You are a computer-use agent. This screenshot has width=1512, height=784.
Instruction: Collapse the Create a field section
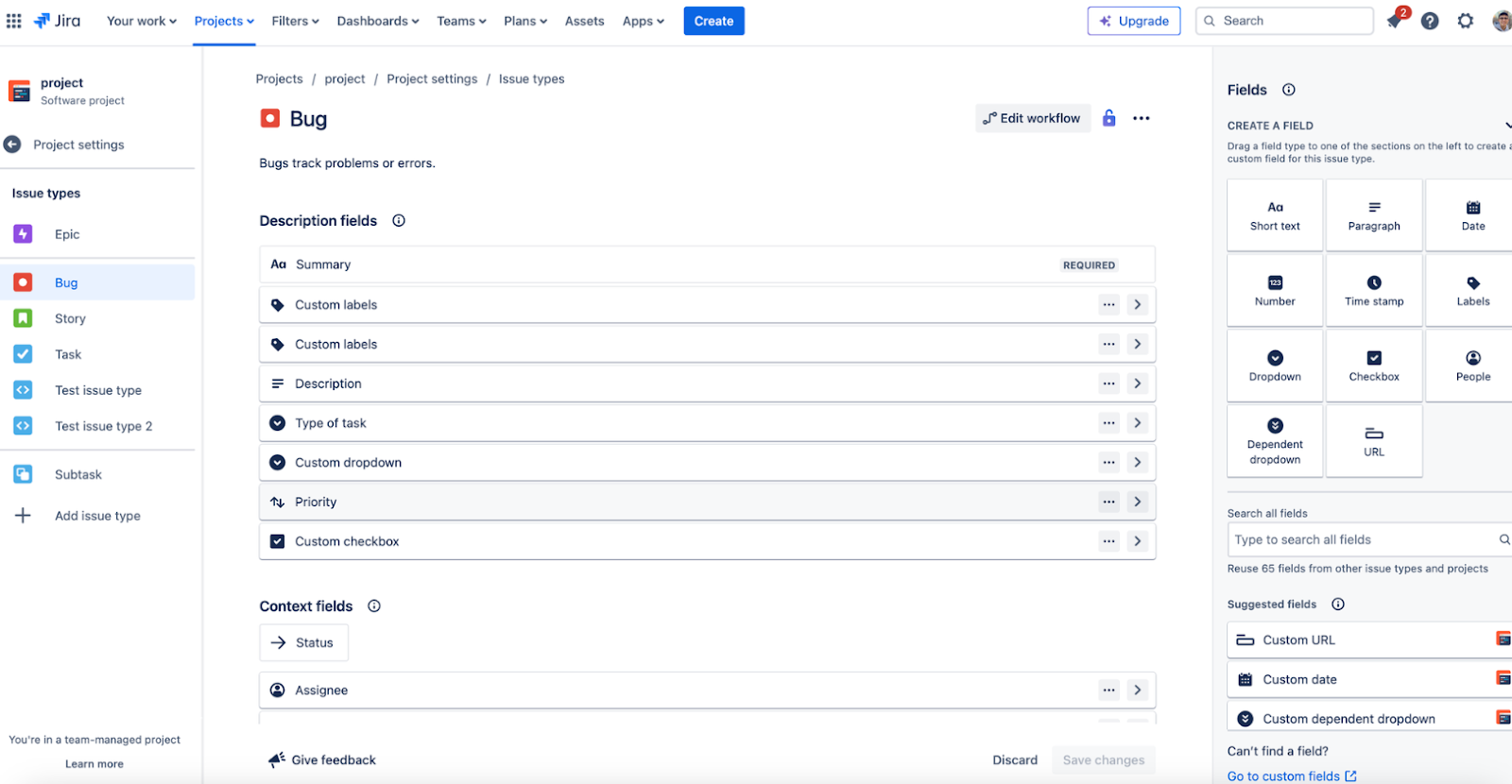coord(1506,126)
